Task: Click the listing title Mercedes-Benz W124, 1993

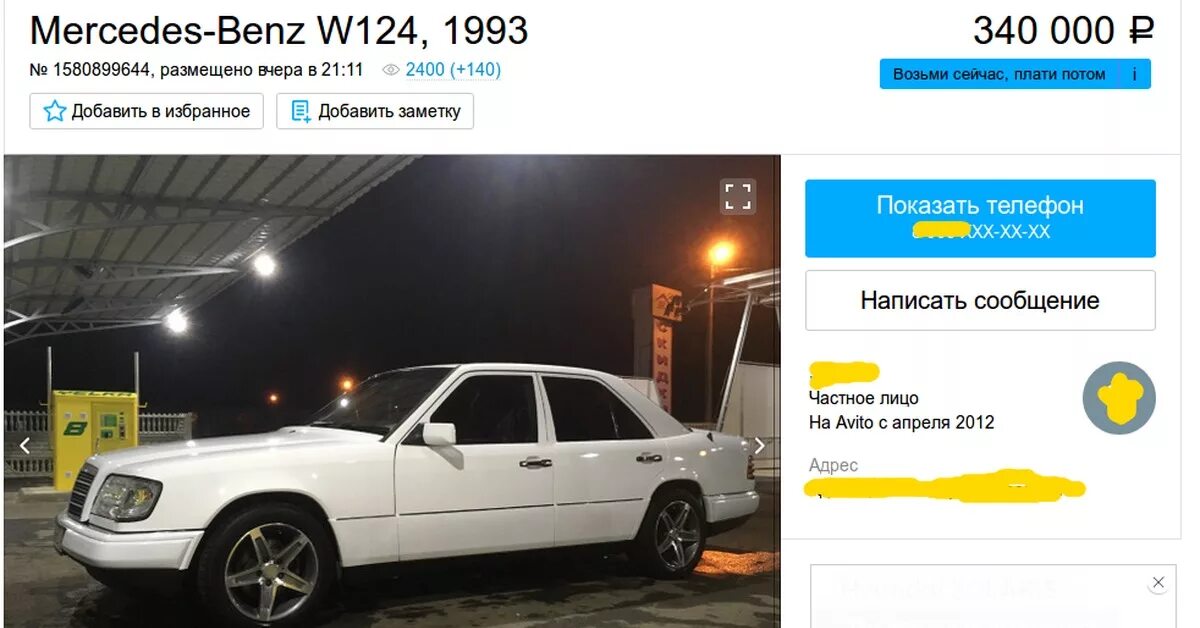Action: (279, 31)
